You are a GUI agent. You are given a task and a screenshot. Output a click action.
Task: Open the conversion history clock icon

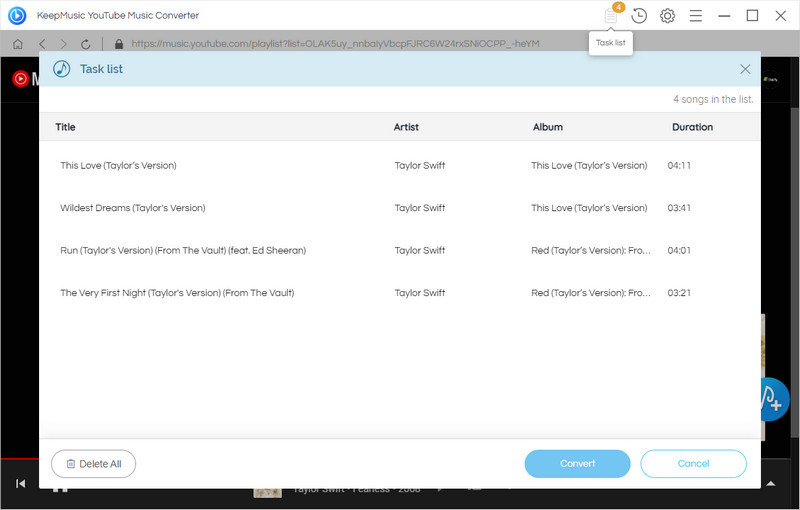639,16
